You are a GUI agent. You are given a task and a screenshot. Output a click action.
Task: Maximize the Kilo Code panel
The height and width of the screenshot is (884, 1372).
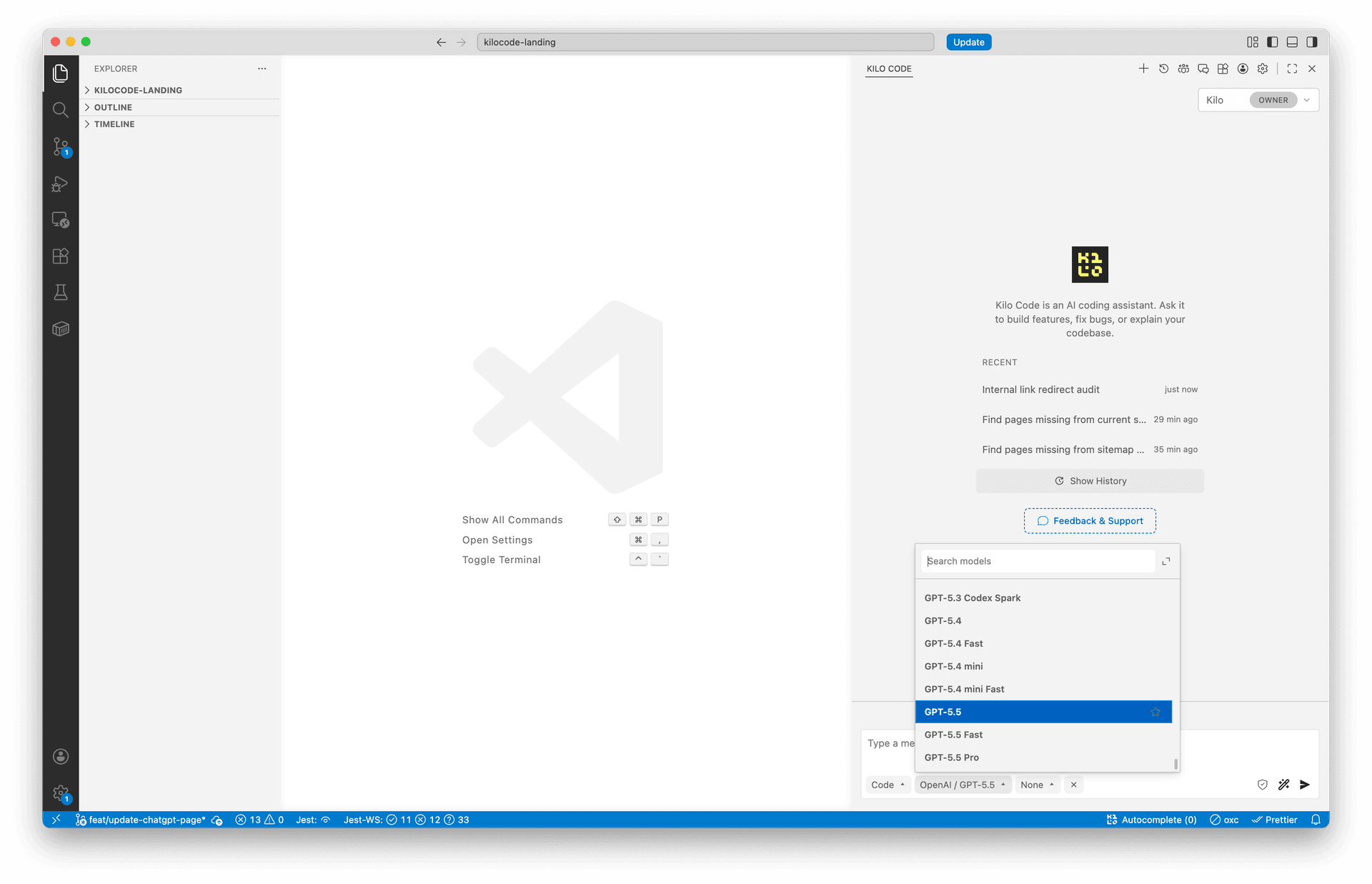click(1292, 69)
